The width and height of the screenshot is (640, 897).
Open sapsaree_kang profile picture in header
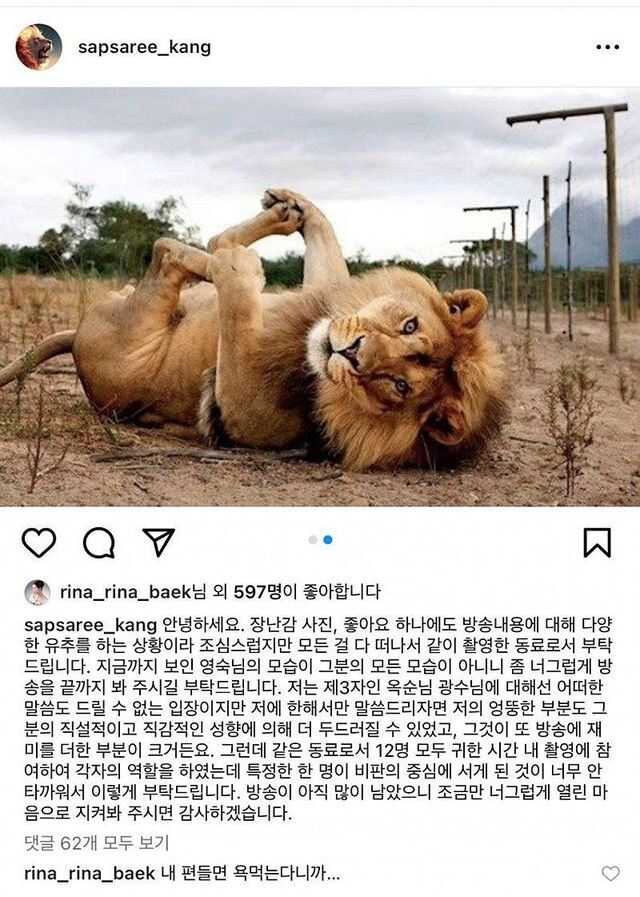(x=38, y=47)
